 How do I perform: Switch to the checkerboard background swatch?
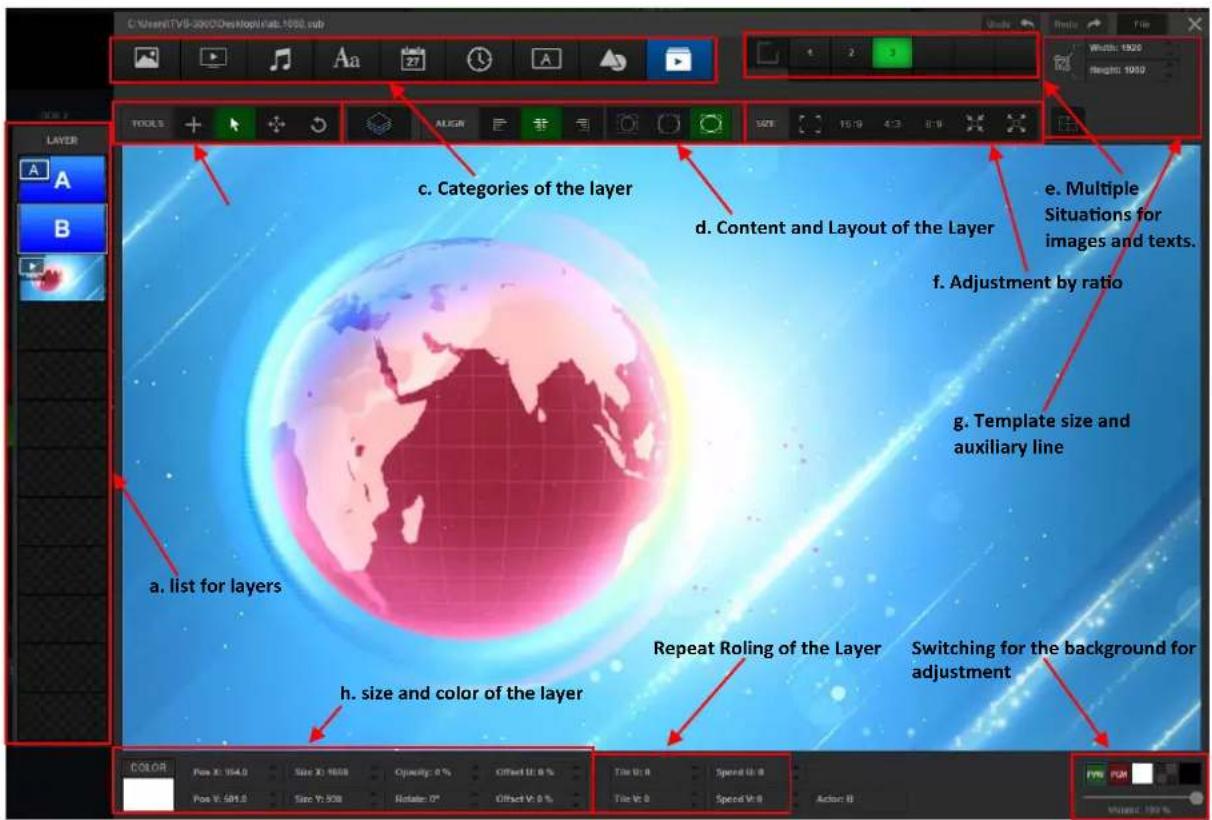1165,773
